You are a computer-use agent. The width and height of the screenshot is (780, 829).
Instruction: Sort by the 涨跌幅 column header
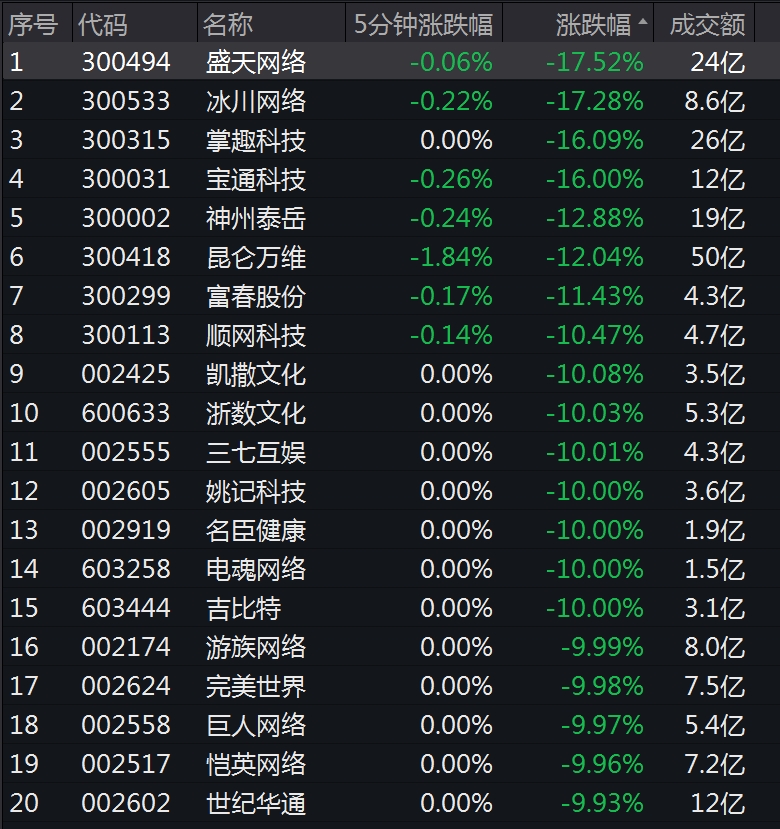coord(593,24)
